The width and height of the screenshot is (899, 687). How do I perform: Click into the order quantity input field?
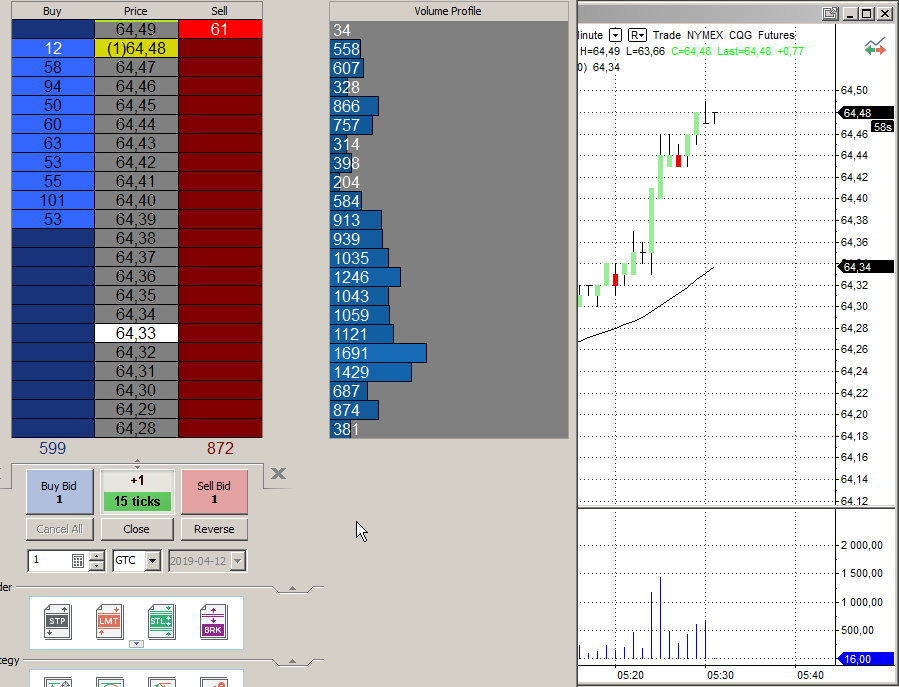tap(50, 560)
